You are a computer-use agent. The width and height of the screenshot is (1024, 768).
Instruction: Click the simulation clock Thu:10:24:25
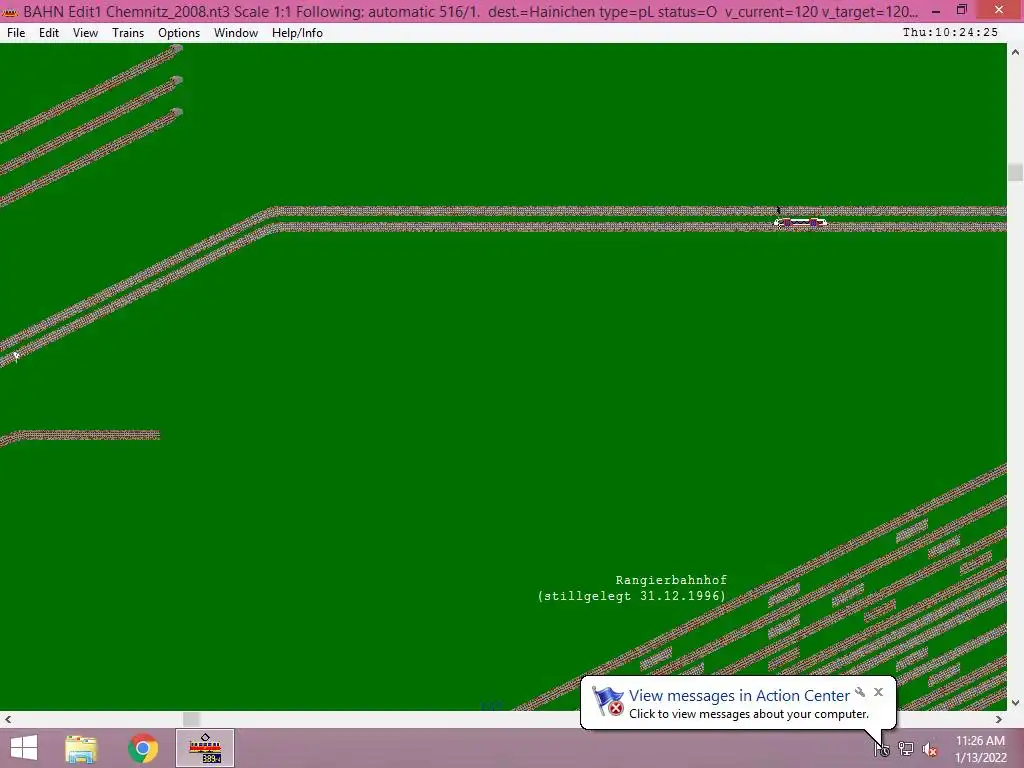click(950, 32)
